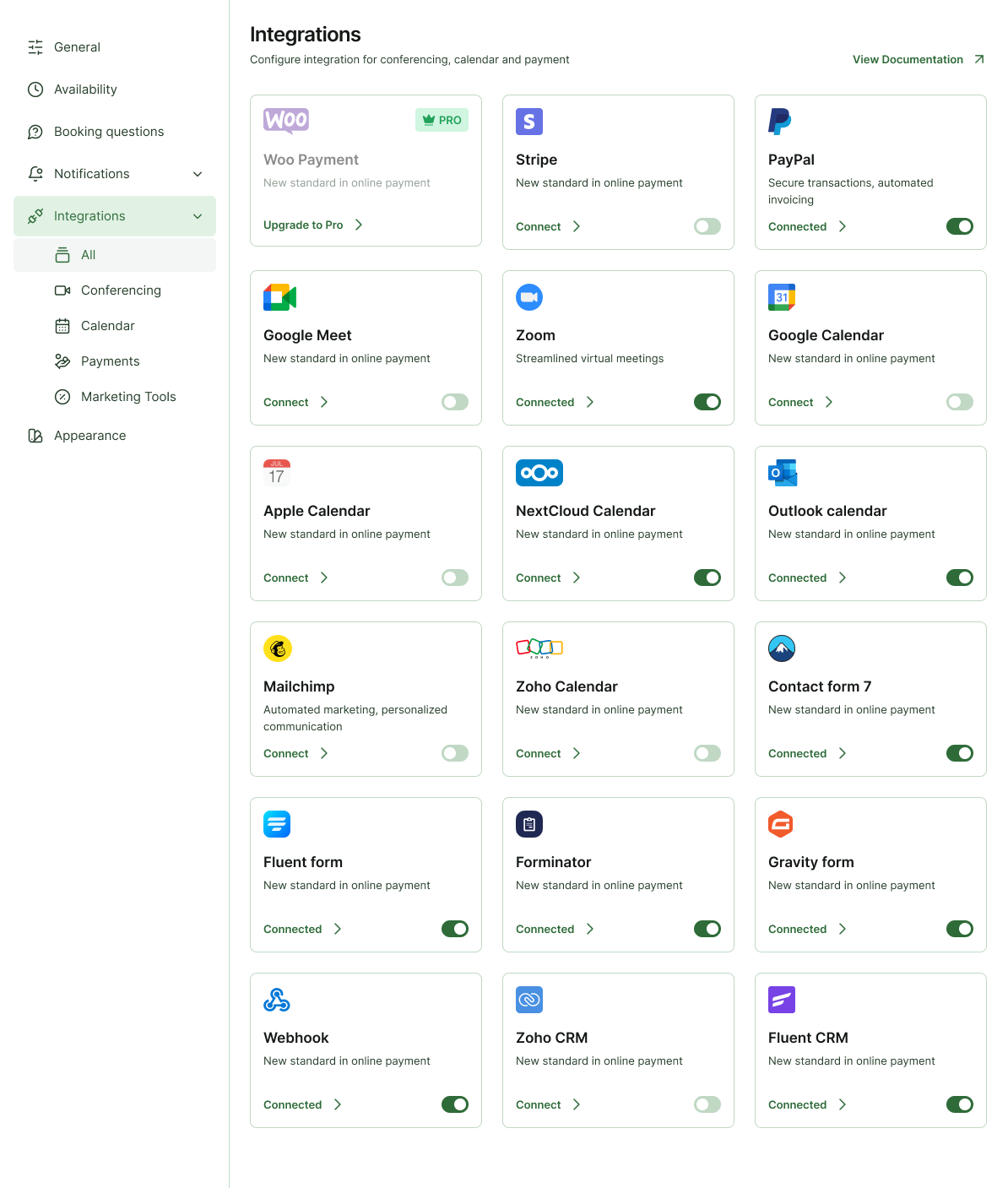Click chevron next to PayPal Connected

[x=843, y=226]
